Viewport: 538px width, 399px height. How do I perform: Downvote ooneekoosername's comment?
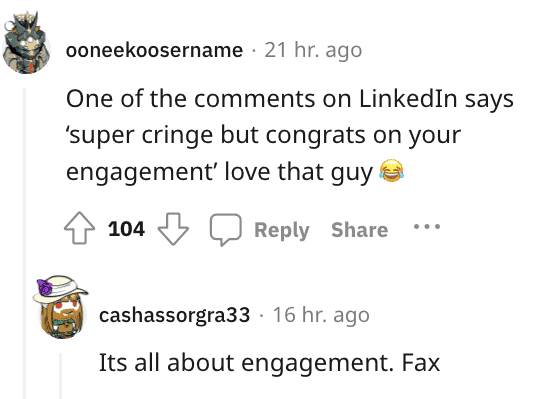click(x=173, y=229)
